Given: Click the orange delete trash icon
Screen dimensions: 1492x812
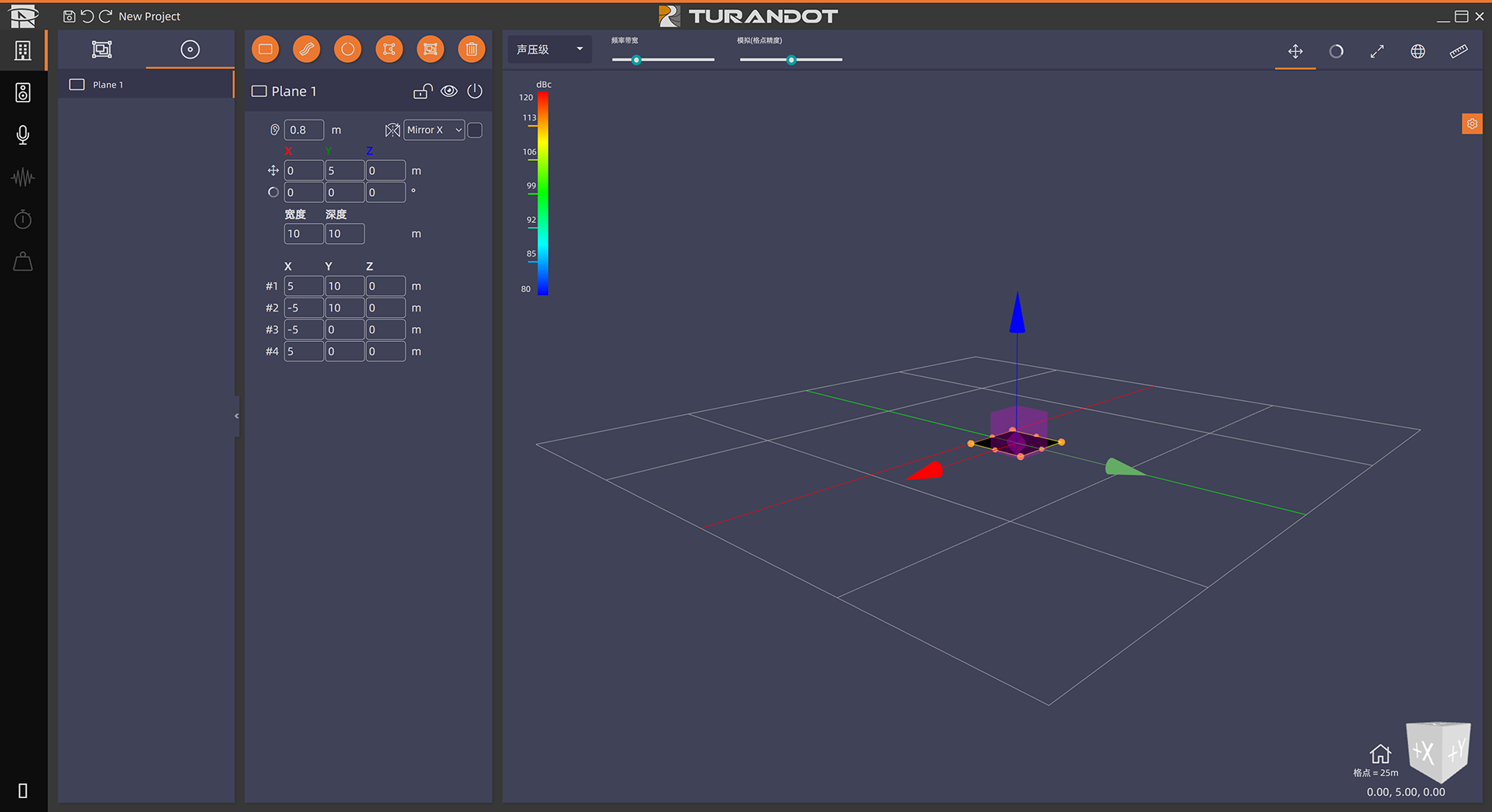Looking at the screenshot, I should point(471,50).
